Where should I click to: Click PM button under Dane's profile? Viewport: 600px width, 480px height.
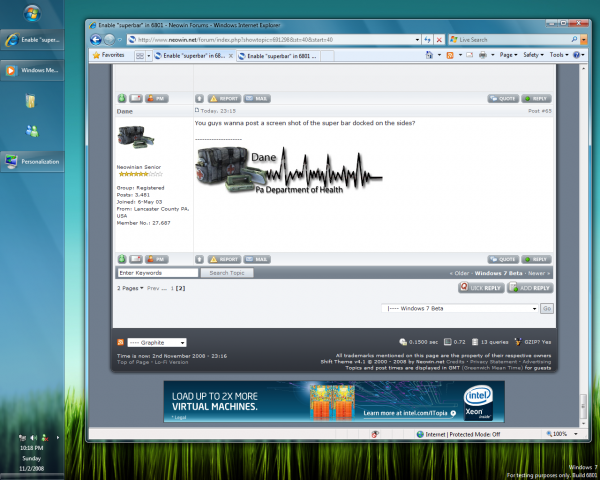click(x=157, y=259)
